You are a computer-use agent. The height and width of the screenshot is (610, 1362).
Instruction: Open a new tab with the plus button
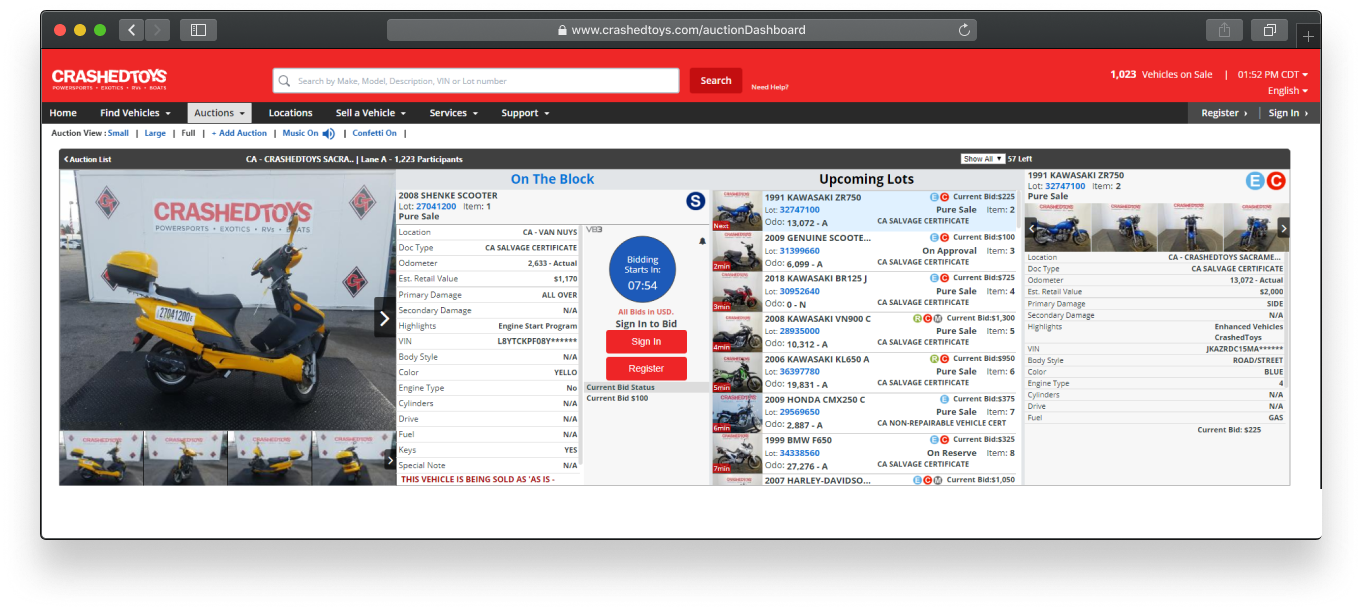(1308, 36)
